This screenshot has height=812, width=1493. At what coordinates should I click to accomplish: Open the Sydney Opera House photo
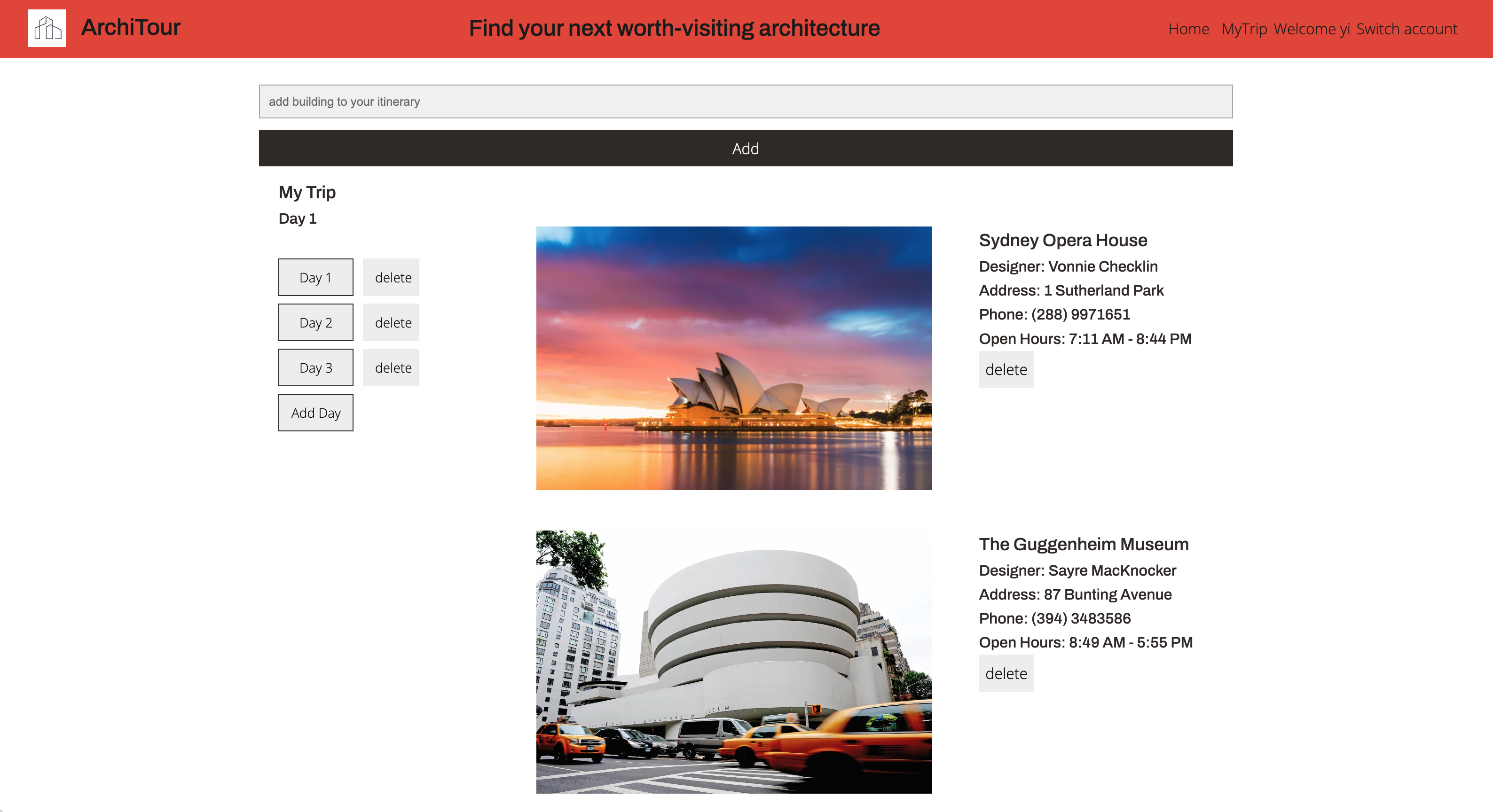click(734, 358)
